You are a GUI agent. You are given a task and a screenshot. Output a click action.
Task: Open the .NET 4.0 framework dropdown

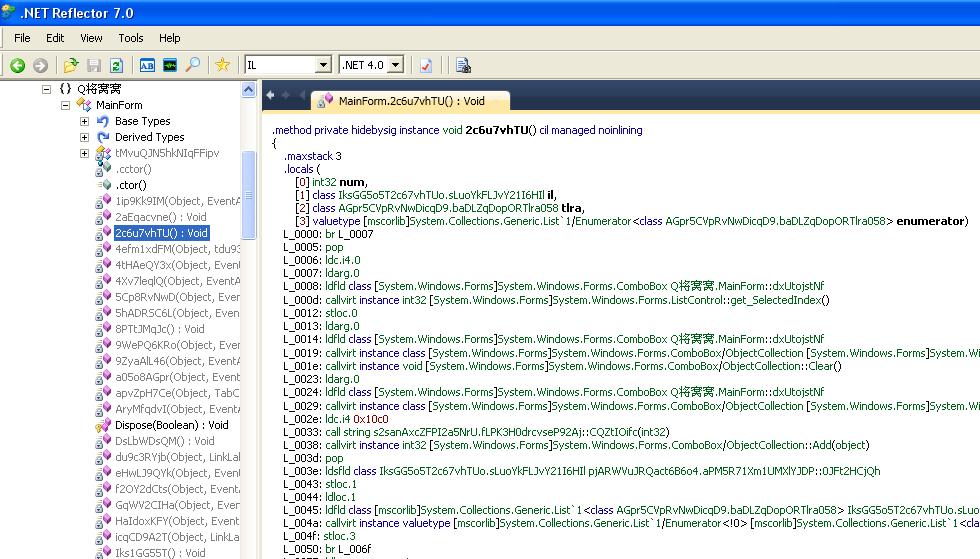[x=396, y=64]
